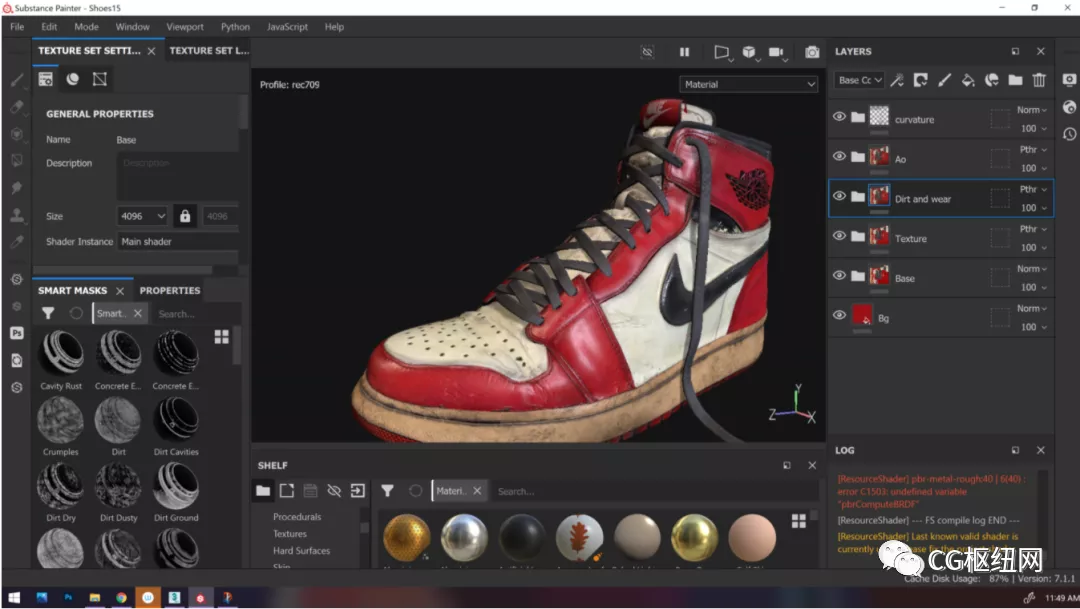The width and height of the screenshot is (1080, 609).
Task: Click the Photoshop export icon in left sidebar
Action: [17, 333]
